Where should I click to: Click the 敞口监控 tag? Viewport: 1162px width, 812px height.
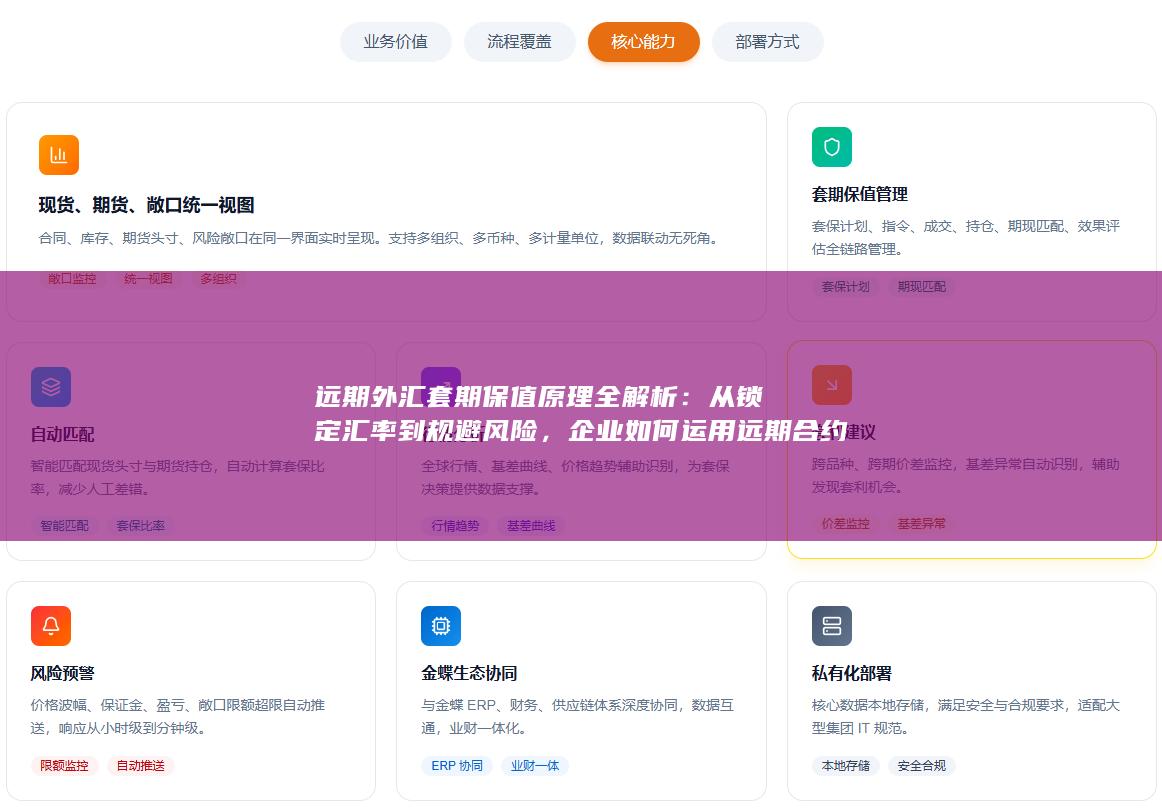(72, 279)
